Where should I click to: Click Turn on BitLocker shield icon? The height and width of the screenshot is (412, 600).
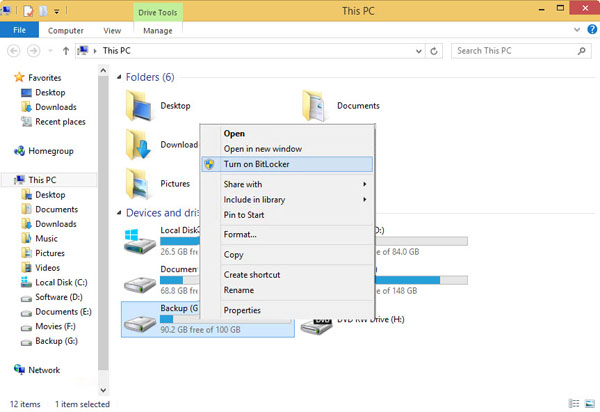(x=209, y=164)
